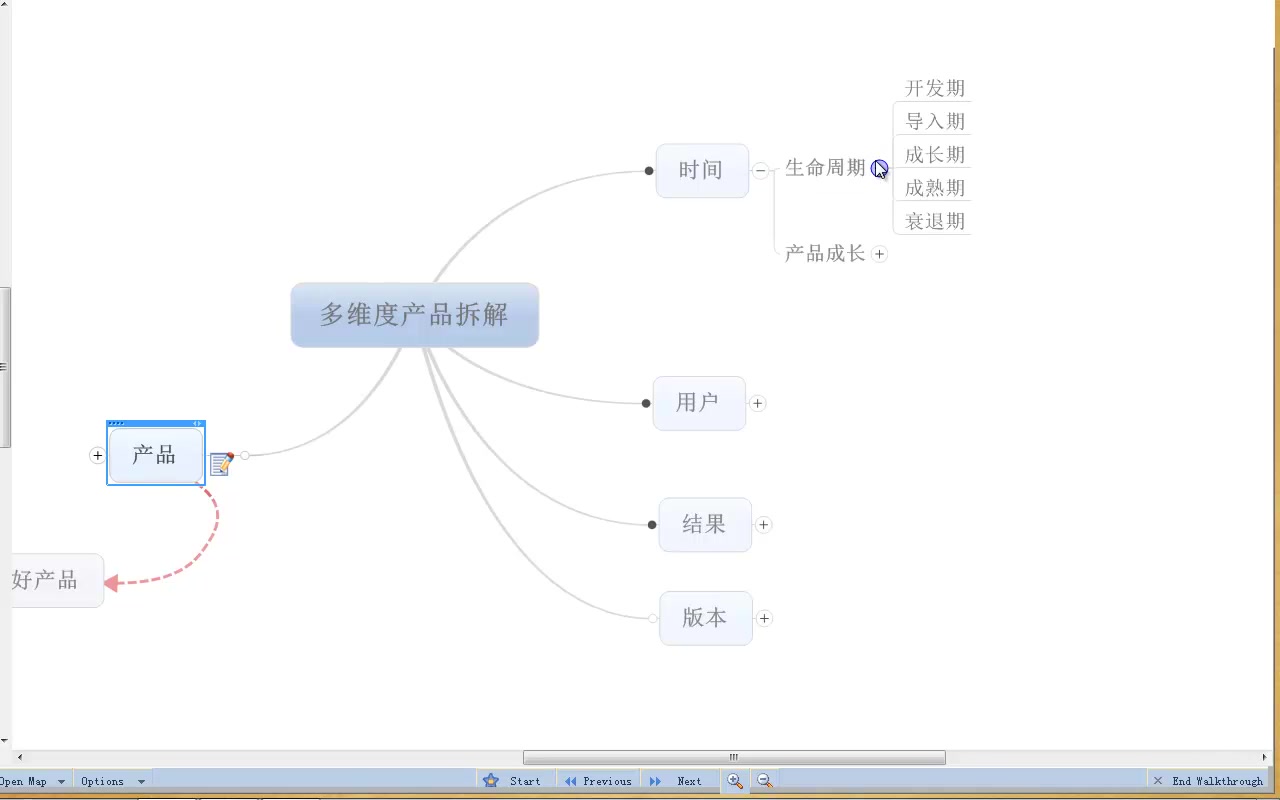Select the 产品 topic node
1280x800 pixels.
156,455
